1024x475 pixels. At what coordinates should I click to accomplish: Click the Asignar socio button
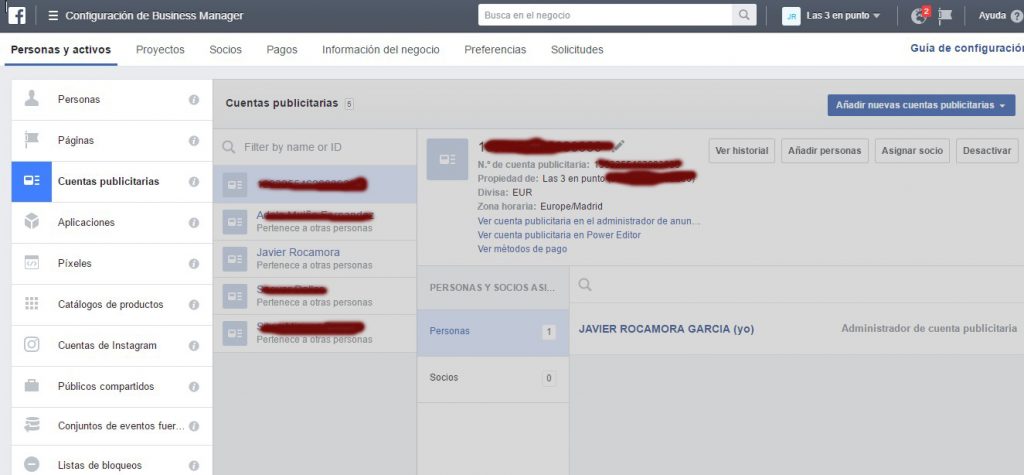912,150
